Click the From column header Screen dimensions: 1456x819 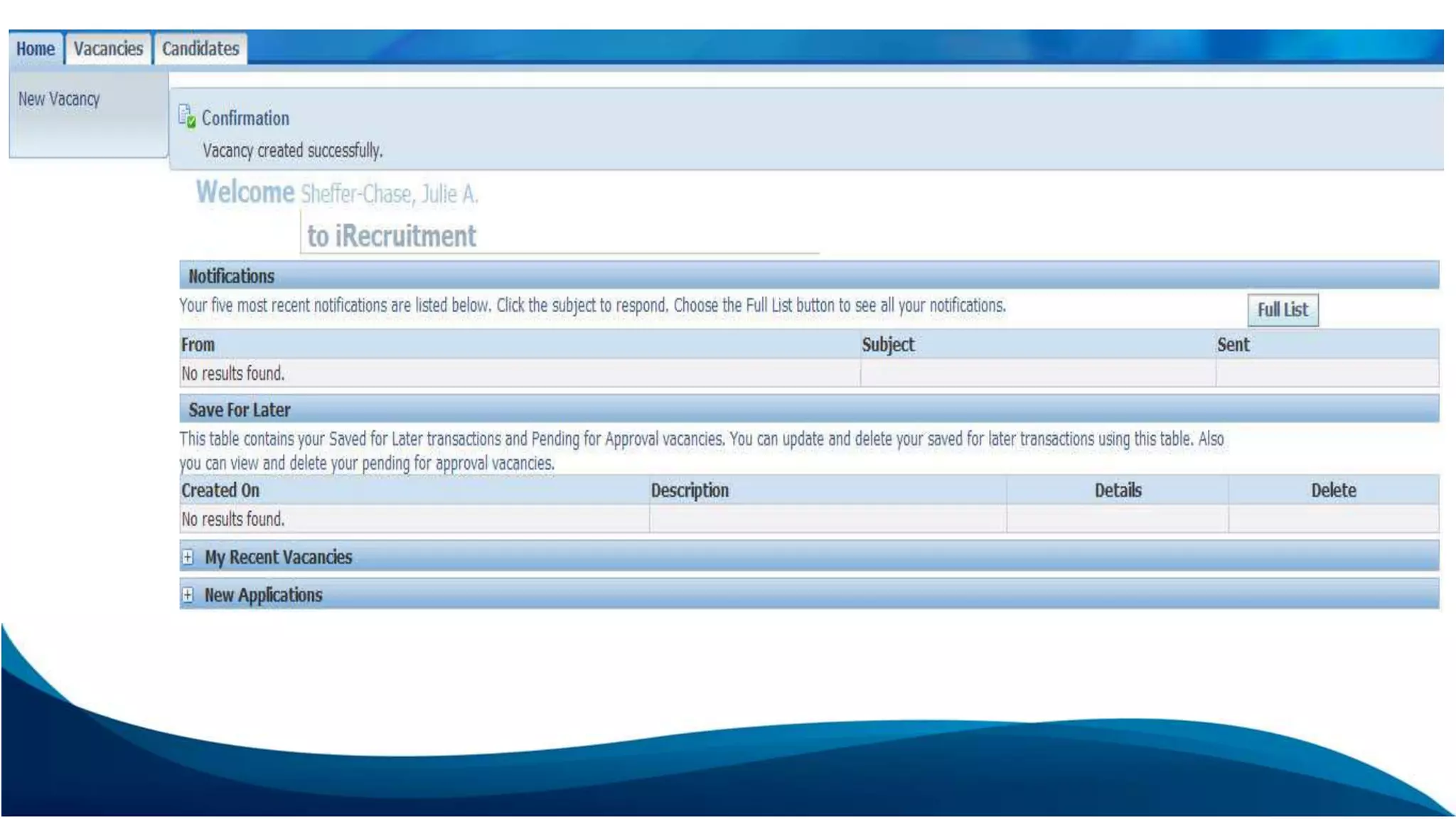coord(198,345)
